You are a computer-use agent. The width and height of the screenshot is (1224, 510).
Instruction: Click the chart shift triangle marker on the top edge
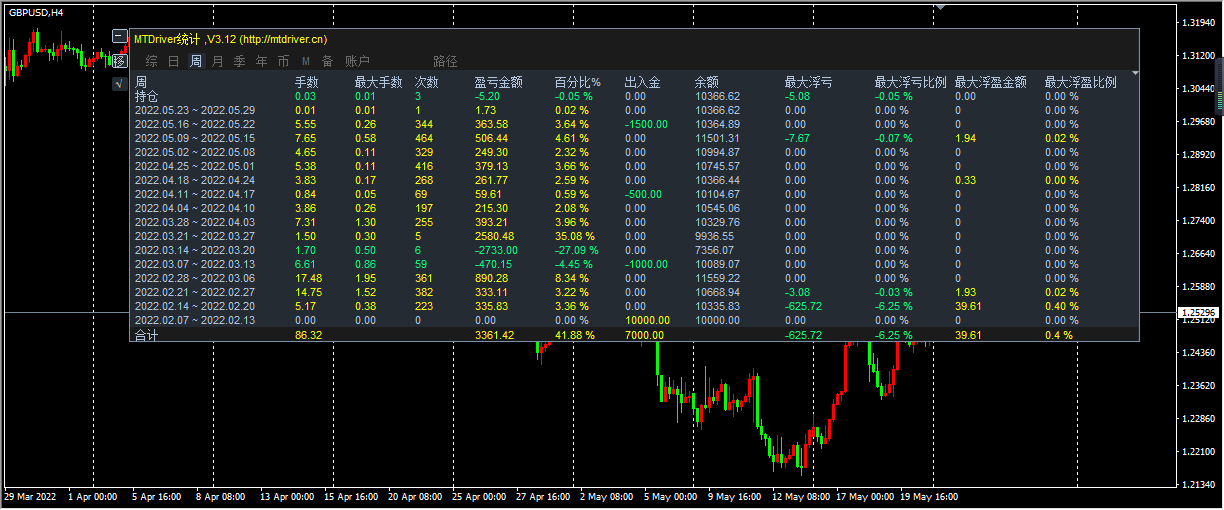click(940, 6)
